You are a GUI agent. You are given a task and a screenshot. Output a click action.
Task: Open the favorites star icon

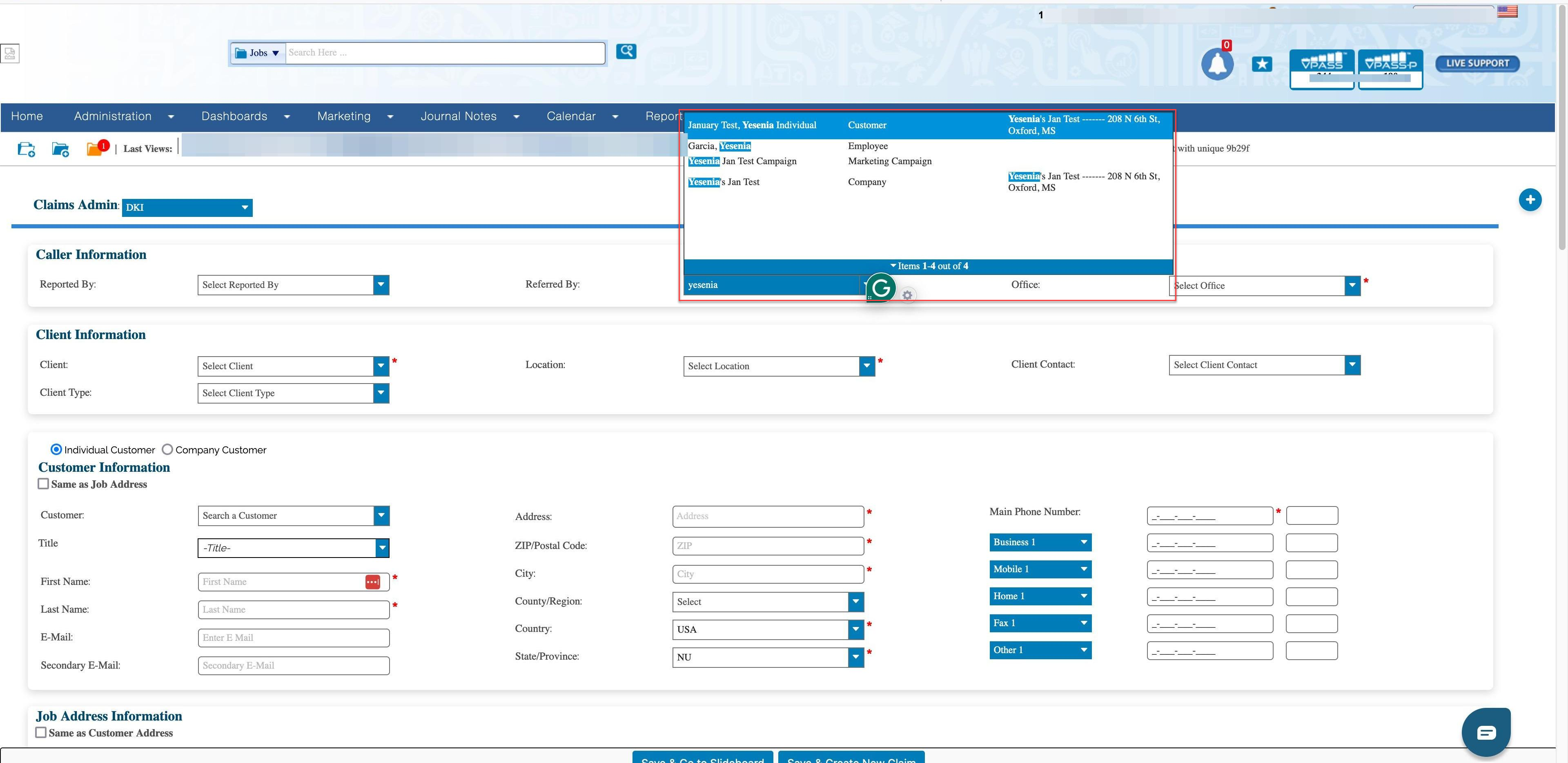[x=1262, y=64]
